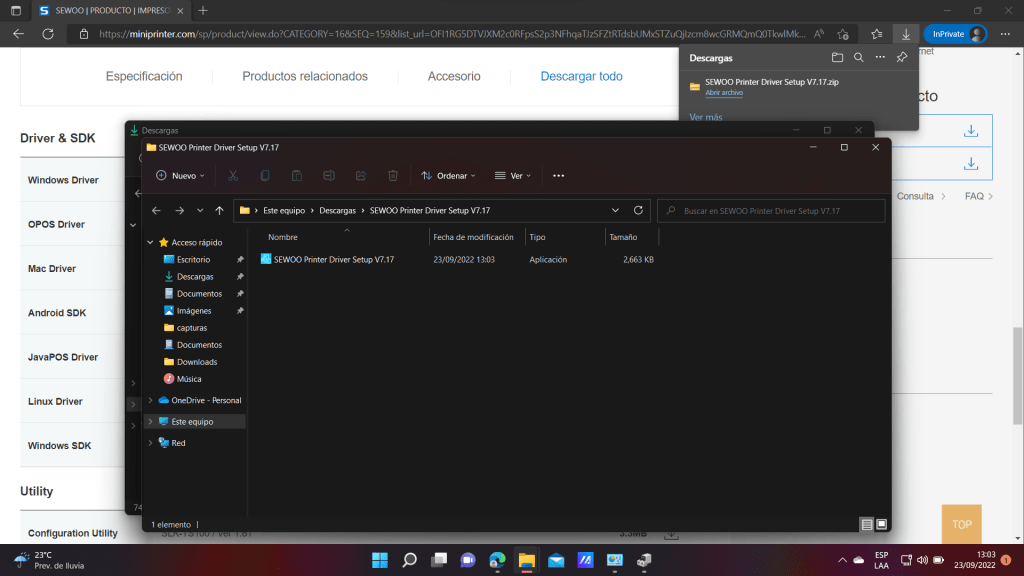Viewport: 1024px width, 576px height.
Task: Click the Refresh button beside address bar
Action: click(639, 211)
